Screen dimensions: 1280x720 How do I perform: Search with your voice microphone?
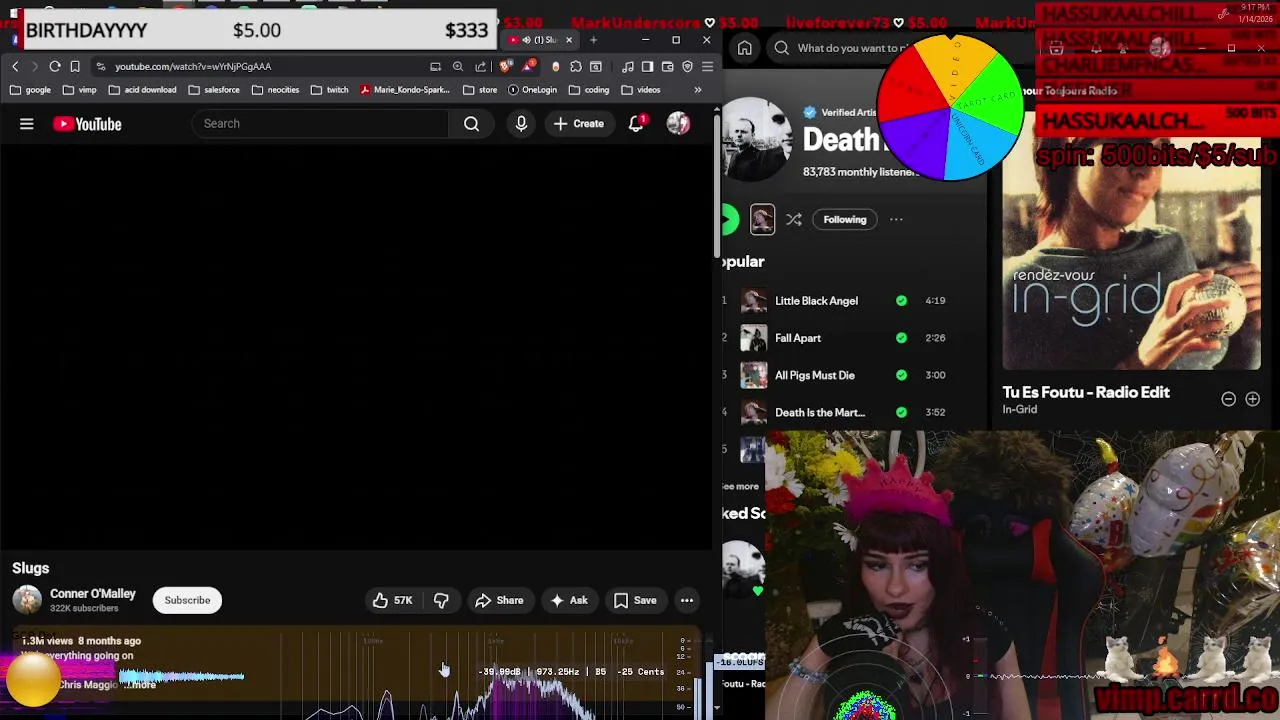pos(521,124)
